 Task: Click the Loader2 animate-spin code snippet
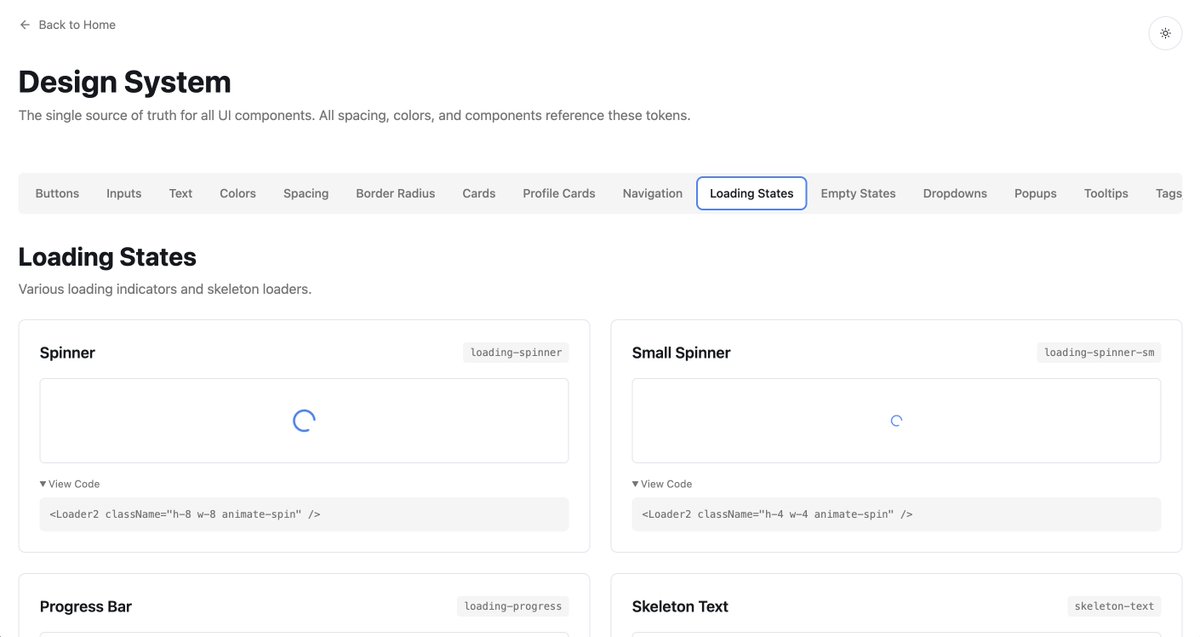pos(183,513)
